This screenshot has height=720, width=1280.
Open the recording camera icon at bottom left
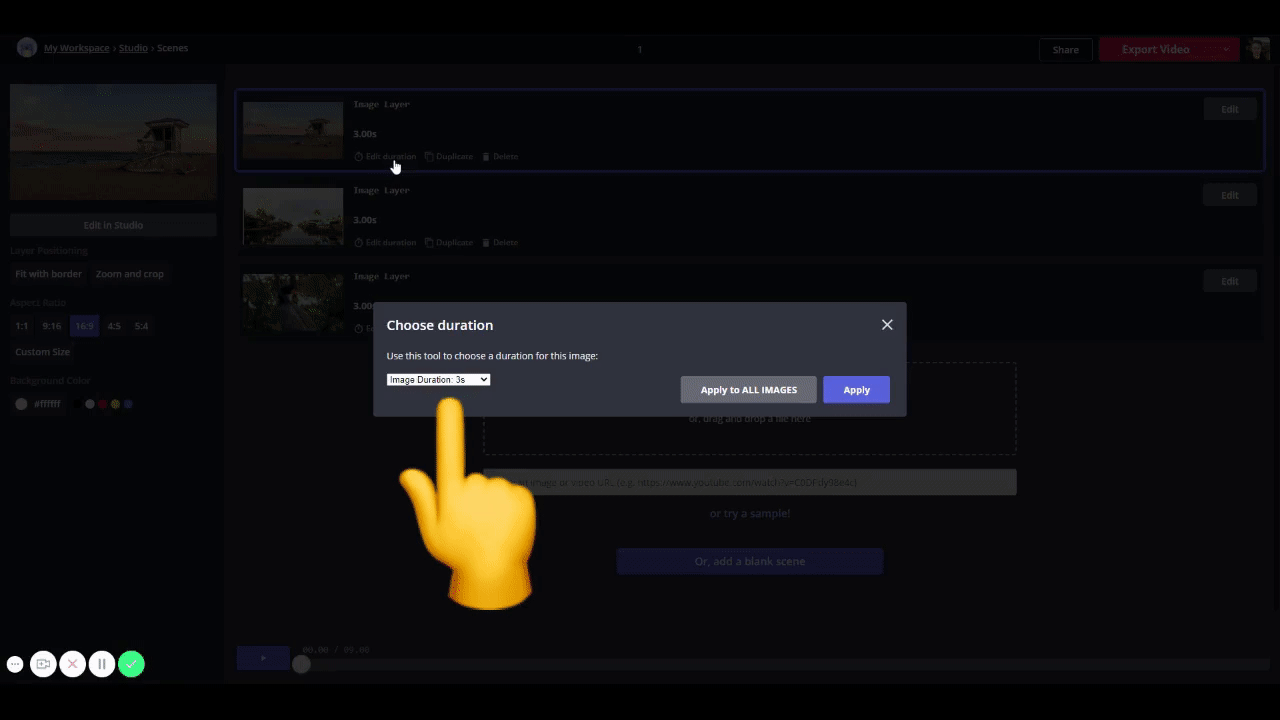(43, 664)
